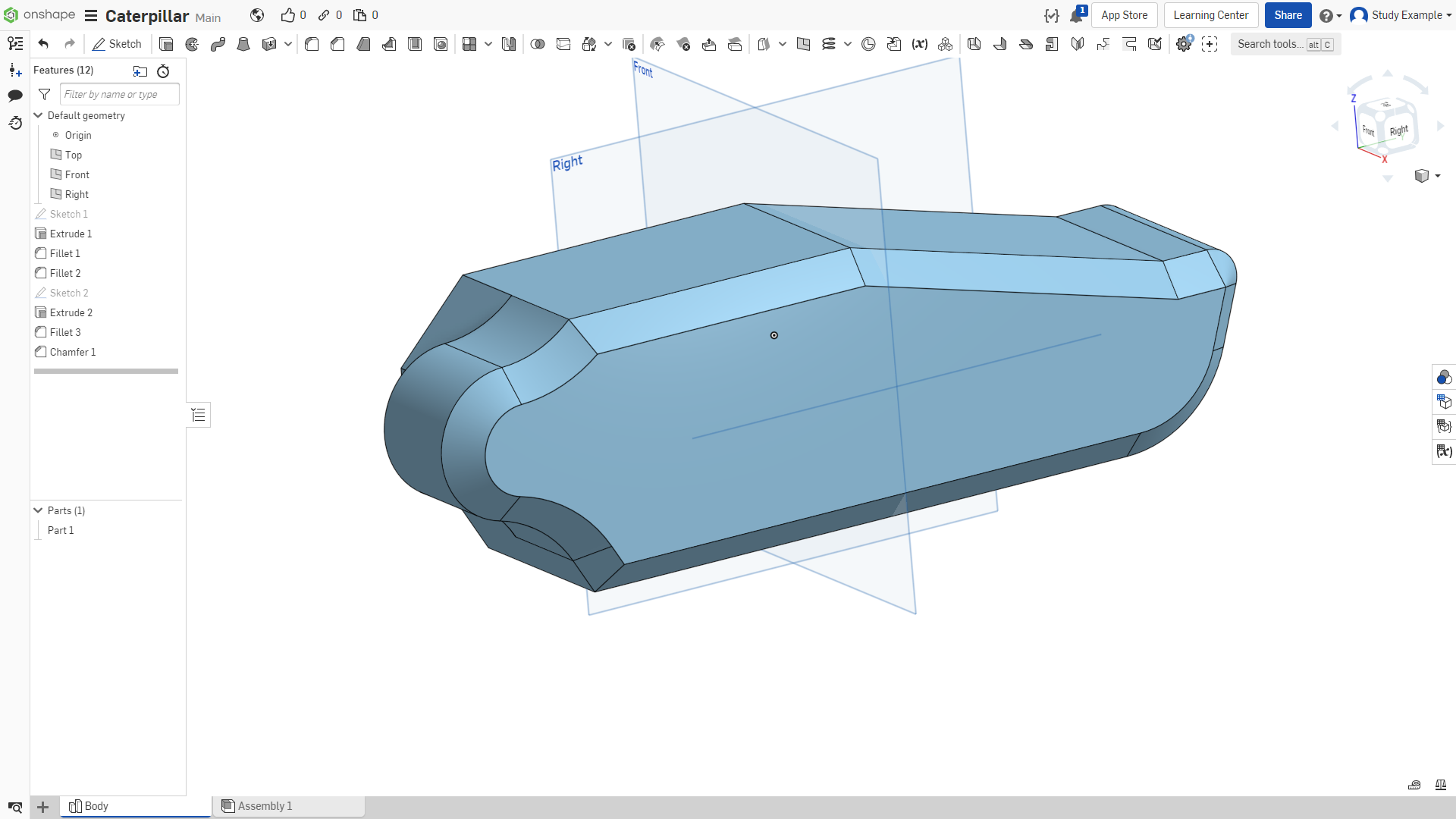Open the Help menu dropdown
1456x819 pixels.
pos(1330,15)
